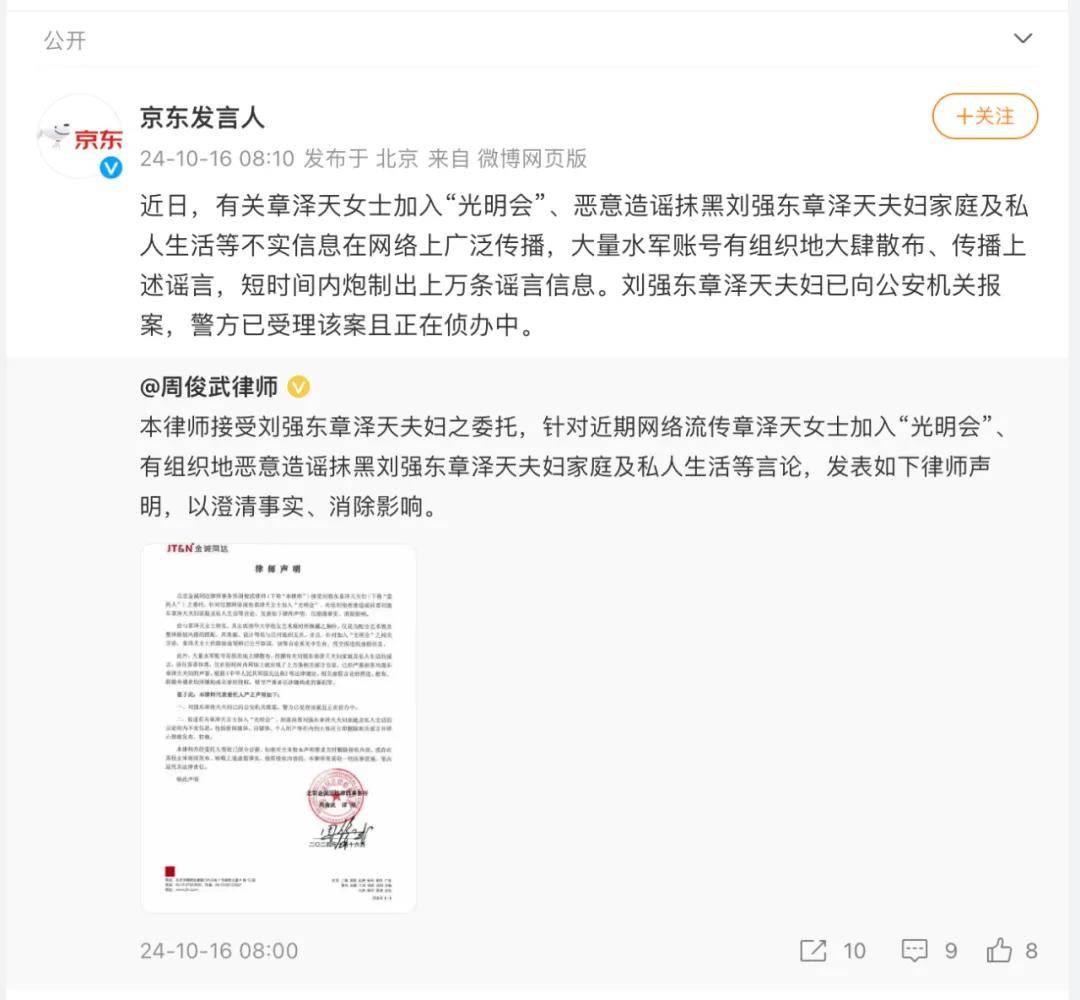Click the like count 8
The height and width of the screenshot is (1000, 1080).
1031,950
